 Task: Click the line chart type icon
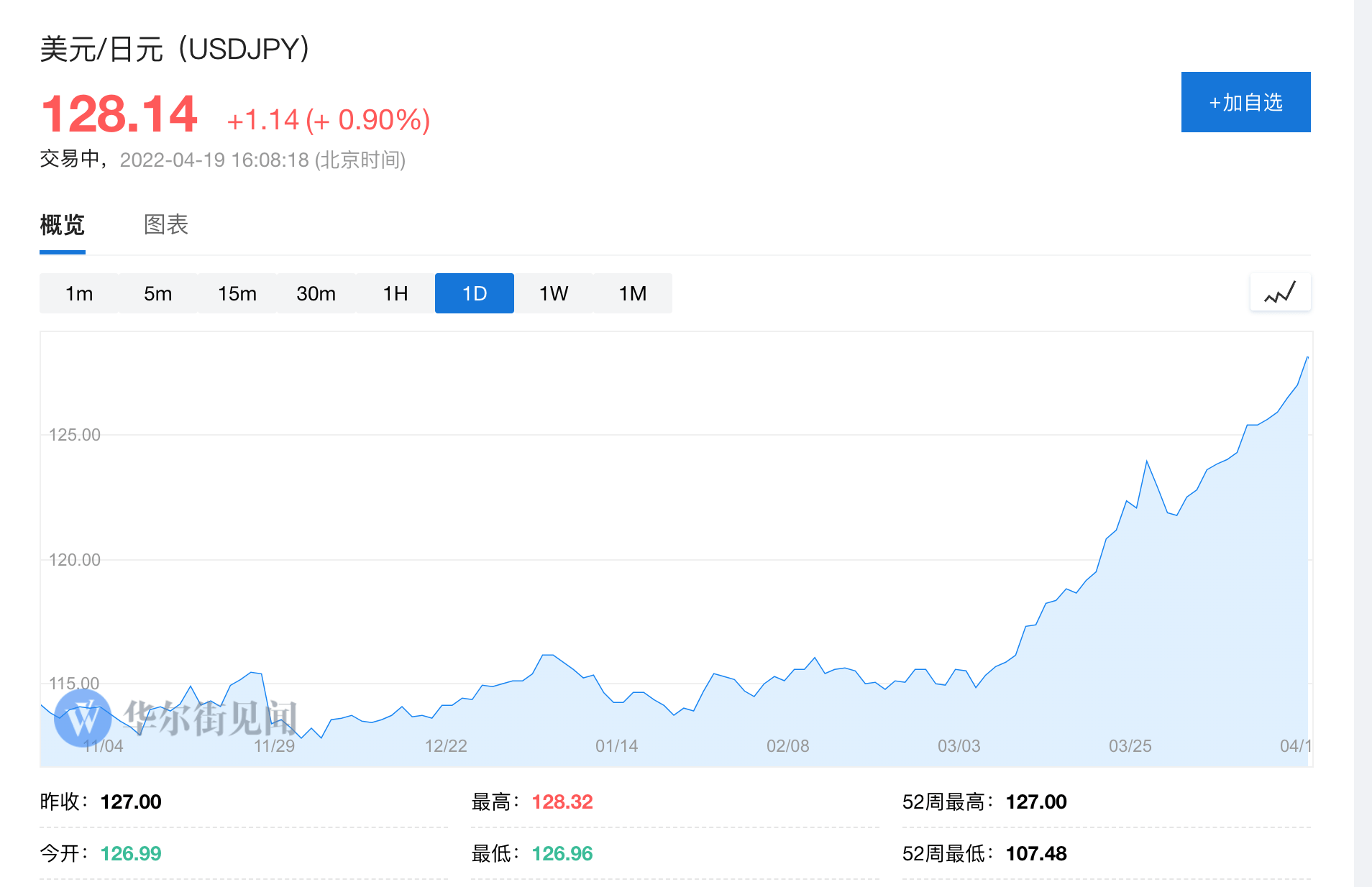pos(1280,293)
